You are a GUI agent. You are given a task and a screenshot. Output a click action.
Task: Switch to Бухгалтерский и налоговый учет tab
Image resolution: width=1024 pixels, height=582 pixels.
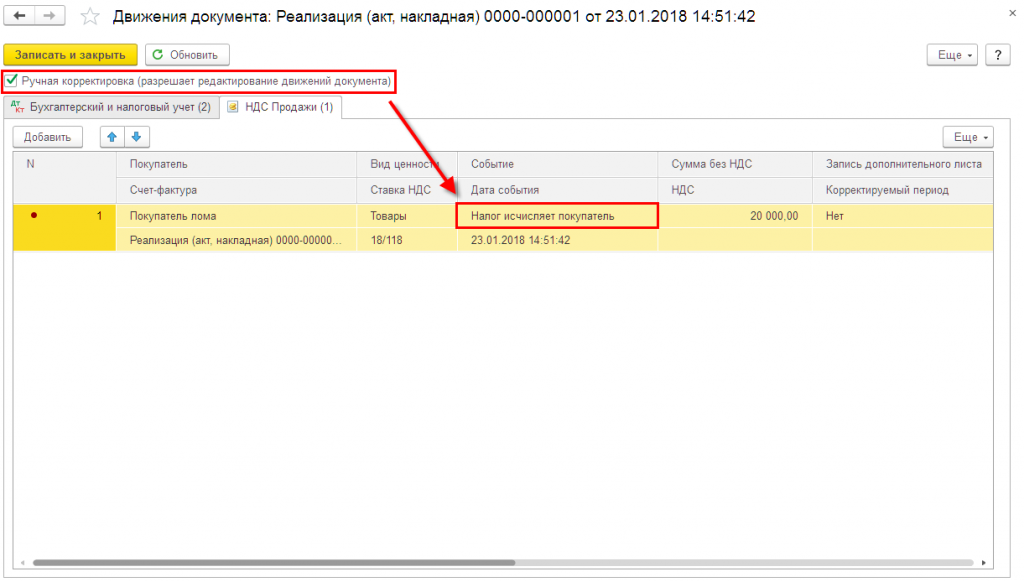coord(110,107)
